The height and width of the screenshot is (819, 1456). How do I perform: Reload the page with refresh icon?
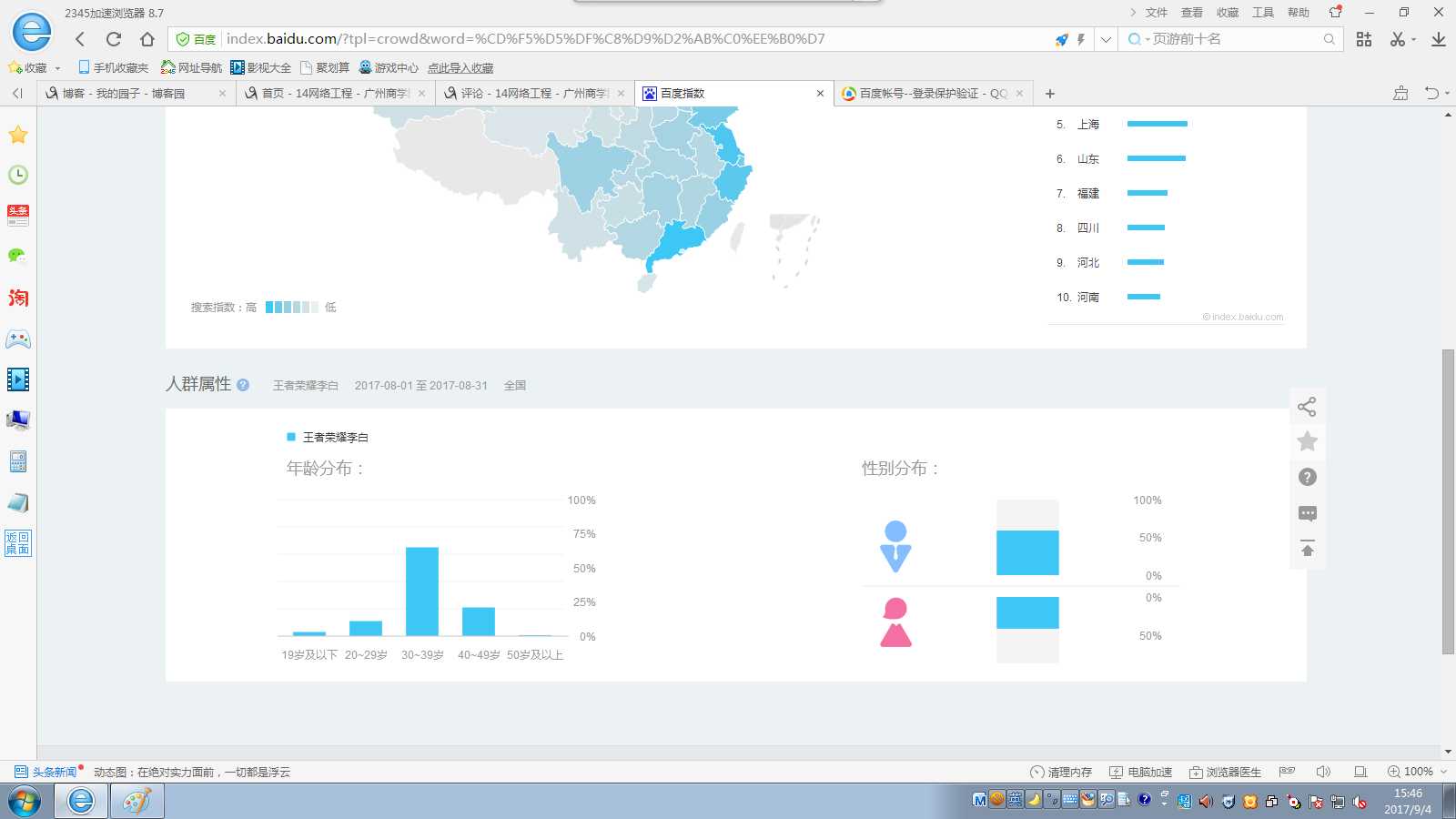(x=114, y=39)
